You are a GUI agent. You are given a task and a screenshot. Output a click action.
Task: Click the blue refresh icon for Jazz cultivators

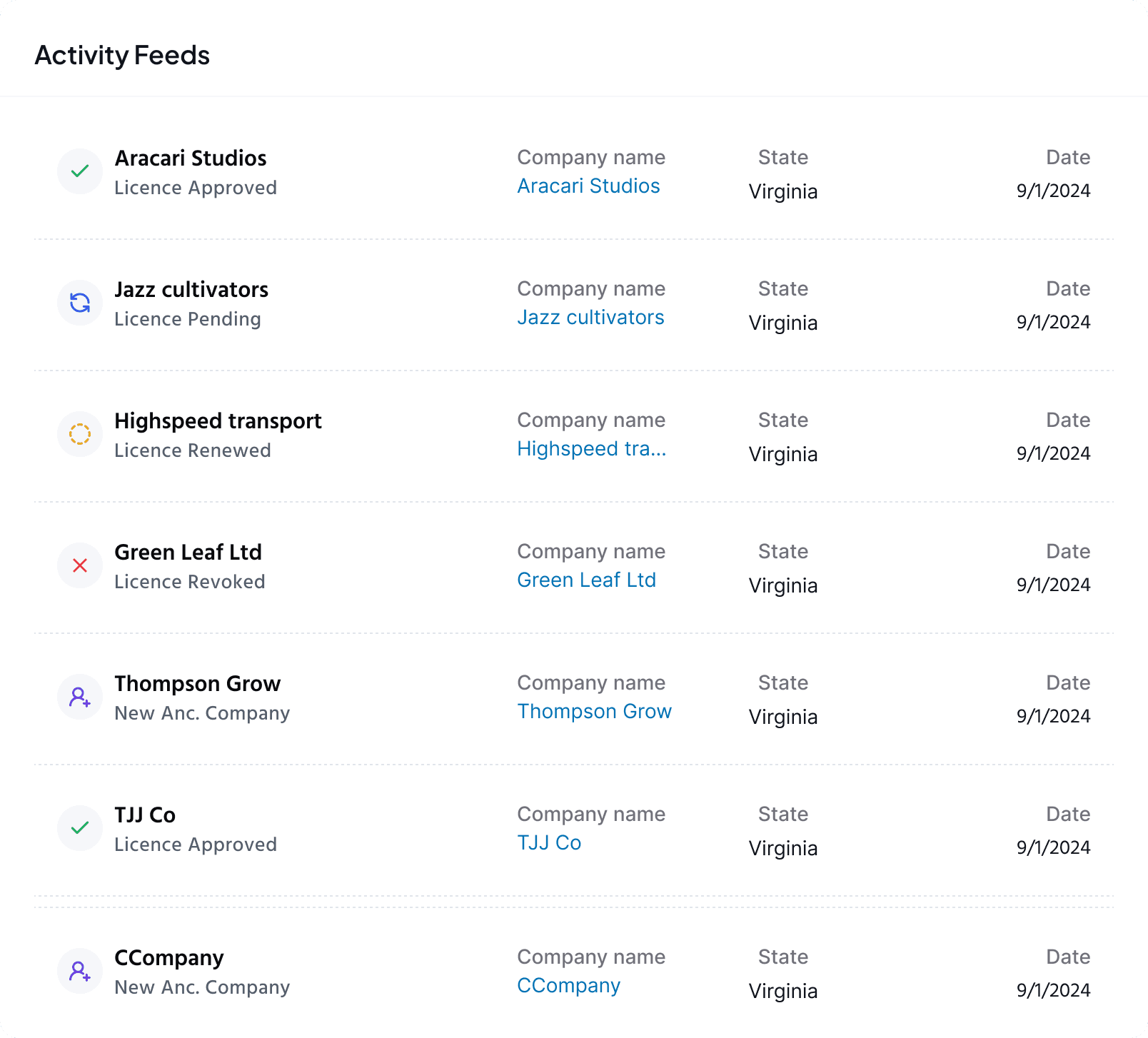point(80,303)
